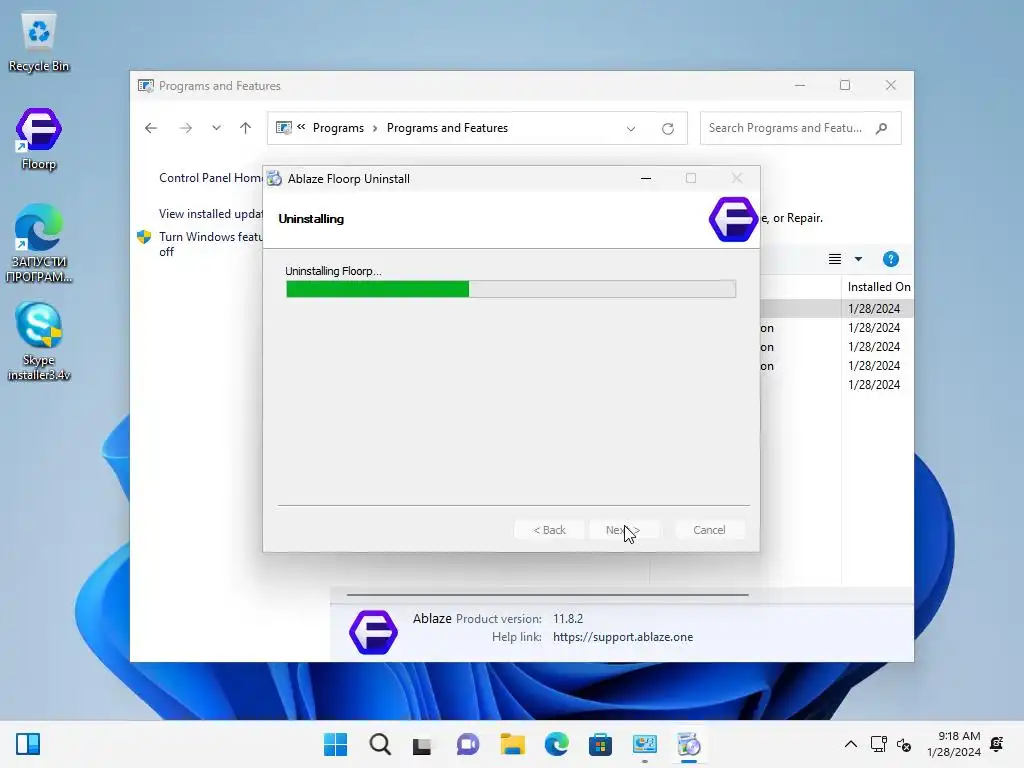Launch Microsoft Edge from the taskbar
1024x768 pixels.
click(556, 744)
